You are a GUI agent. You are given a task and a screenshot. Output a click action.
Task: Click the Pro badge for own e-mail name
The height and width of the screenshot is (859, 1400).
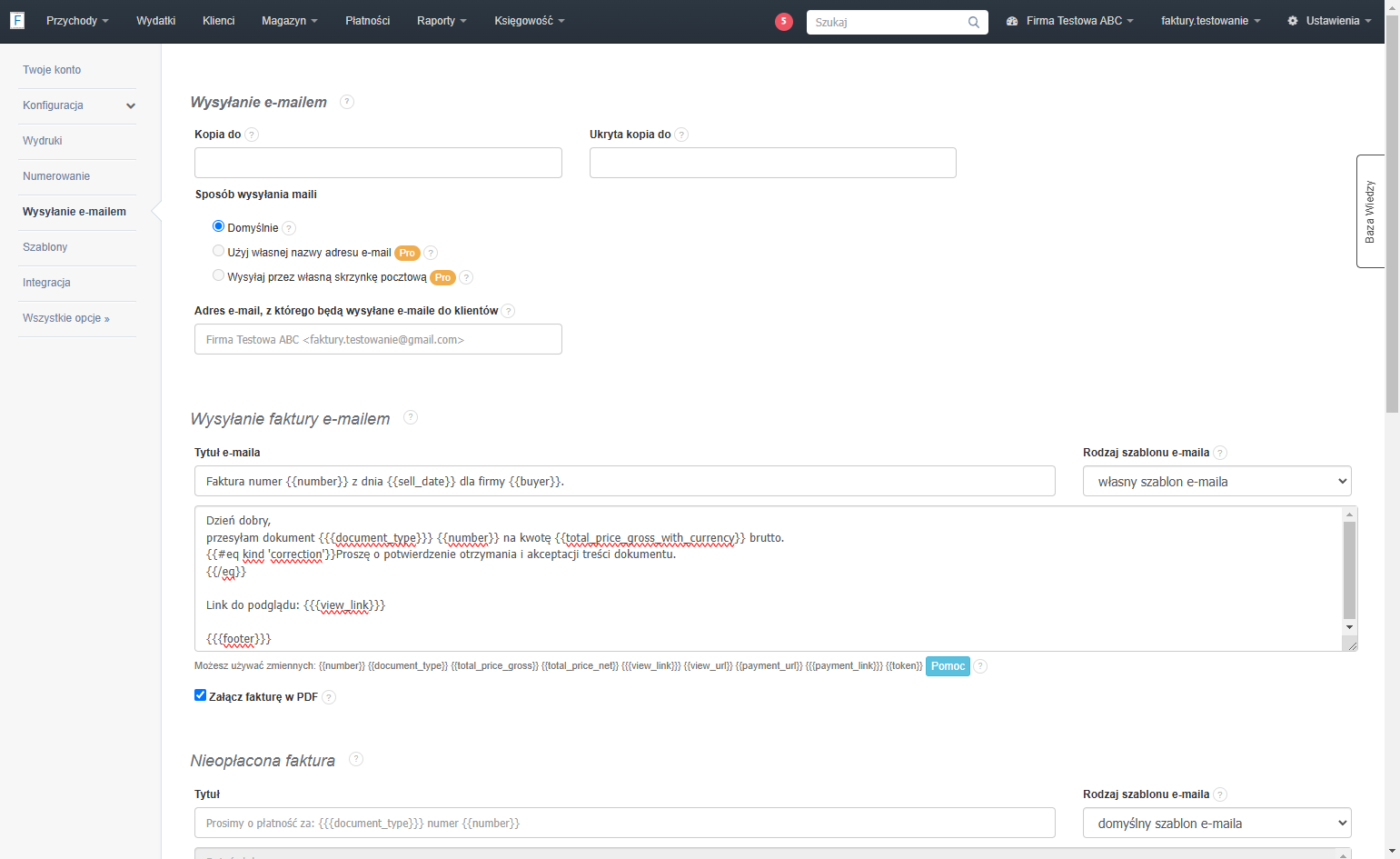tap(407, 253)
